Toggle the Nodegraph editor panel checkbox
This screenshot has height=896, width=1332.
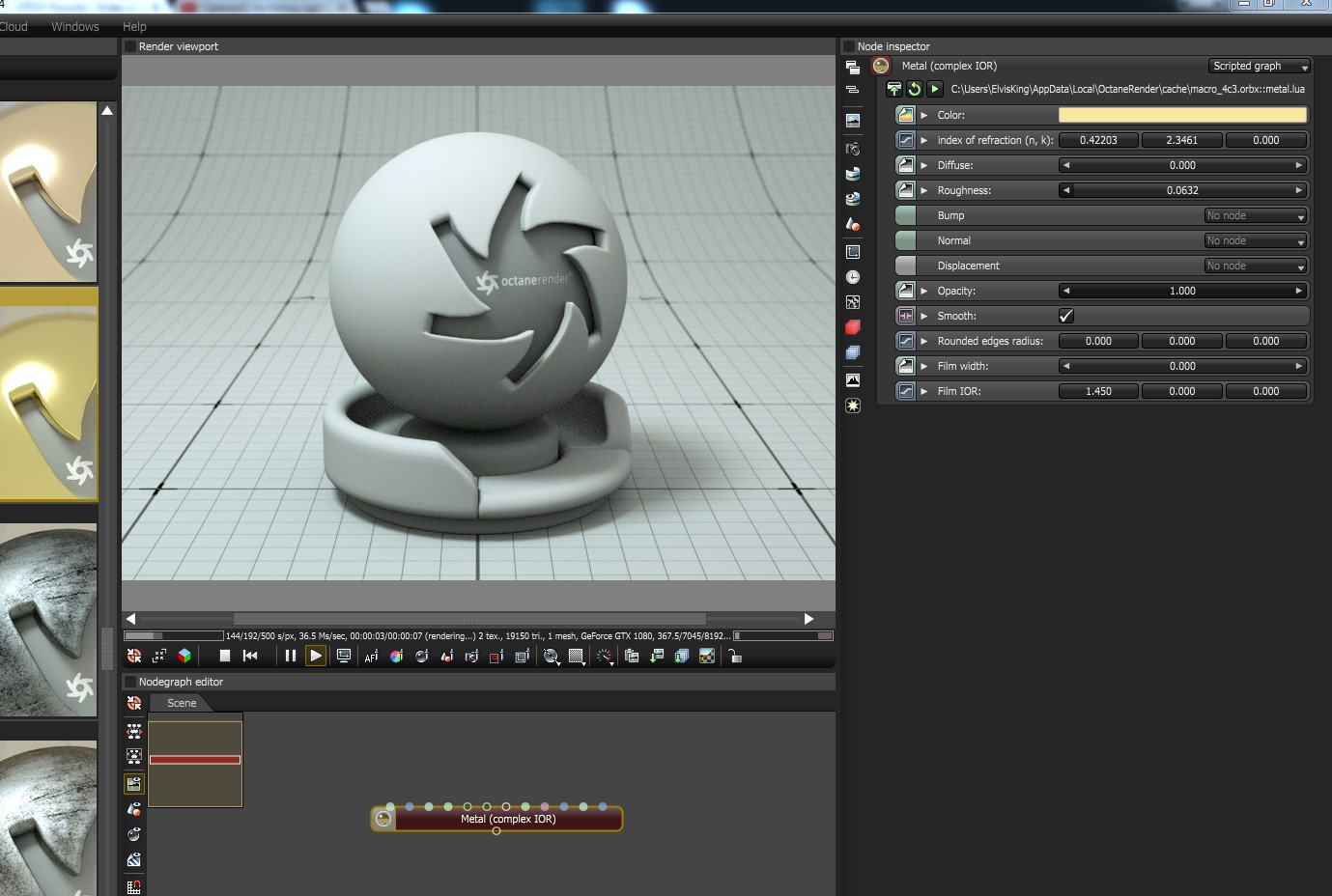click(x=130, y=682)
